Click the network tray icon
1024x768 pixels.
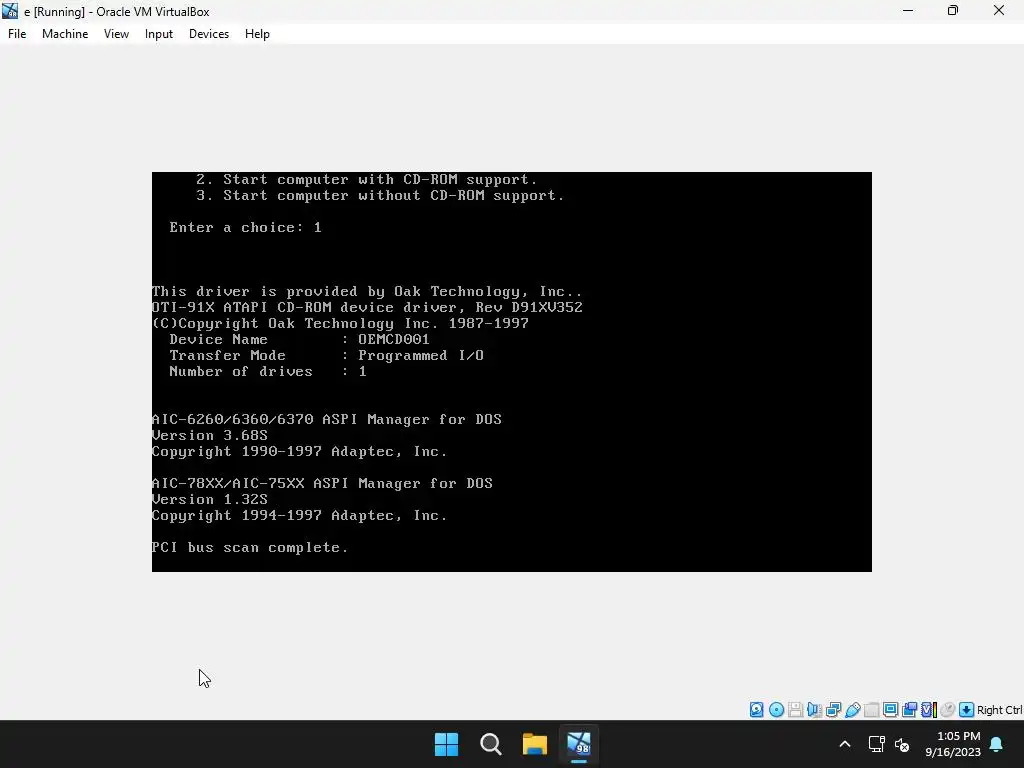876,744
